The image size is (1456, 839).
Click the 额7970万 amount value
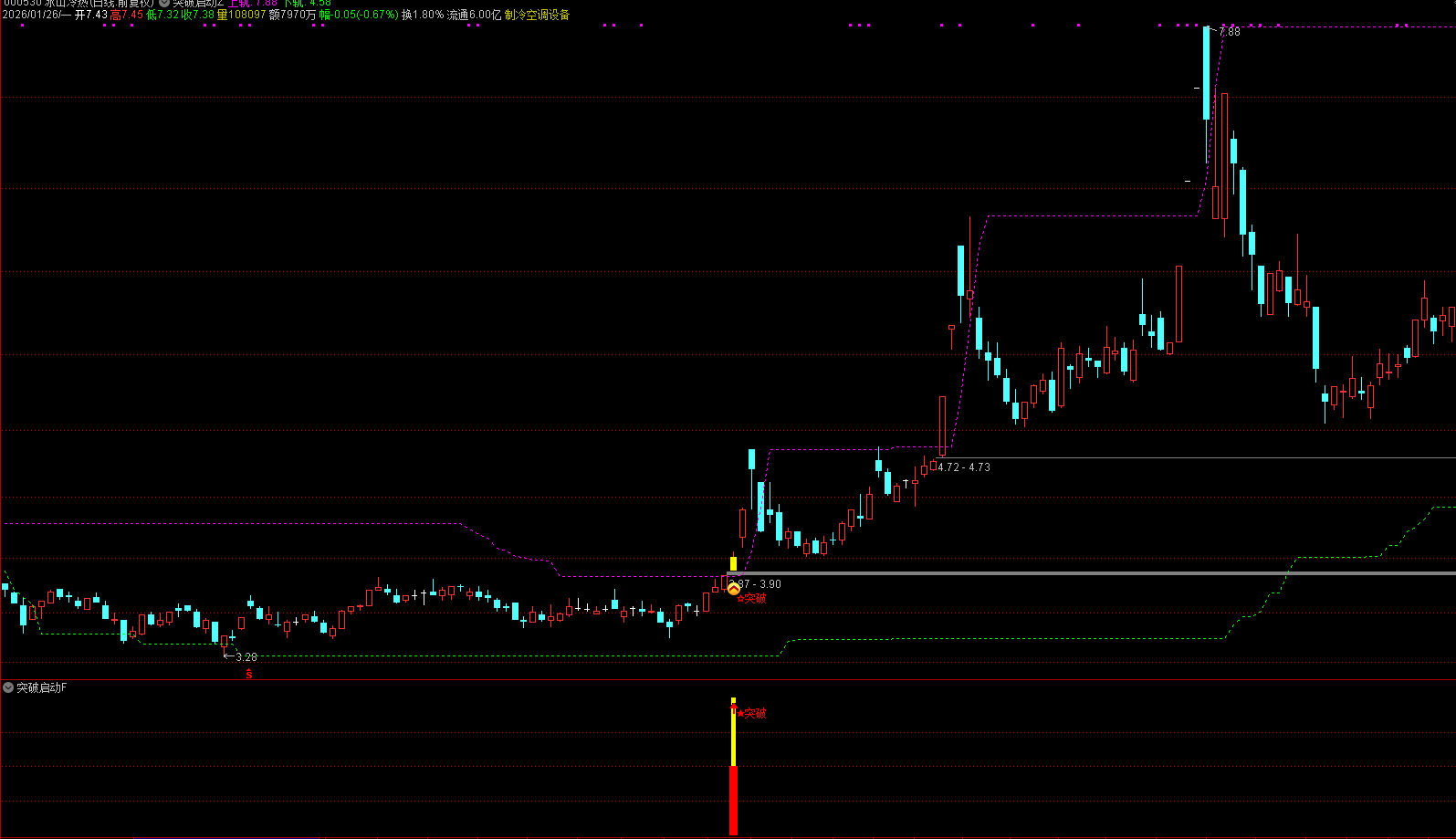click(x=292, y=15)
